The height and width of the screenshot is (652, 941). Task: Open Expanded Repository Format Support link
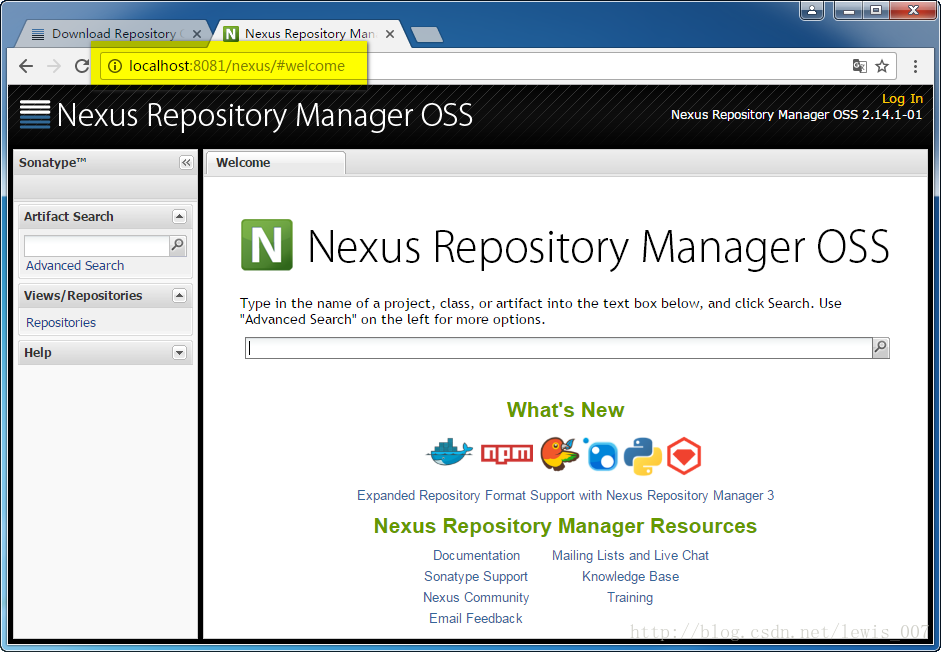(x=565, y=495)
